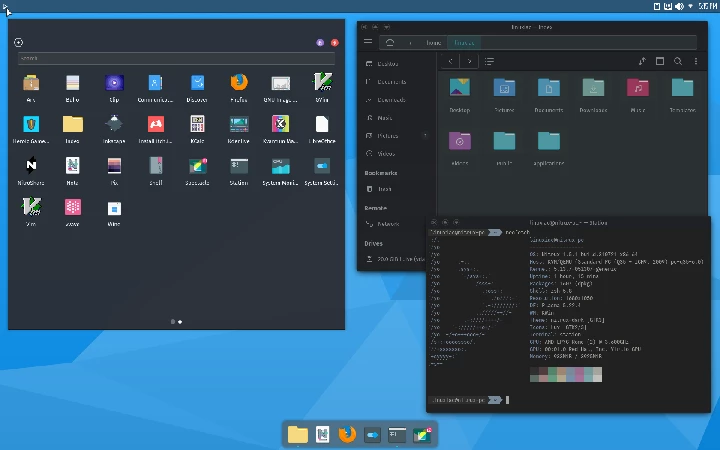Viewport: 720px width, 450px height.
Task: Toggle the file manager sidebar with hamburger button
Action: click(x=368, y=42)
